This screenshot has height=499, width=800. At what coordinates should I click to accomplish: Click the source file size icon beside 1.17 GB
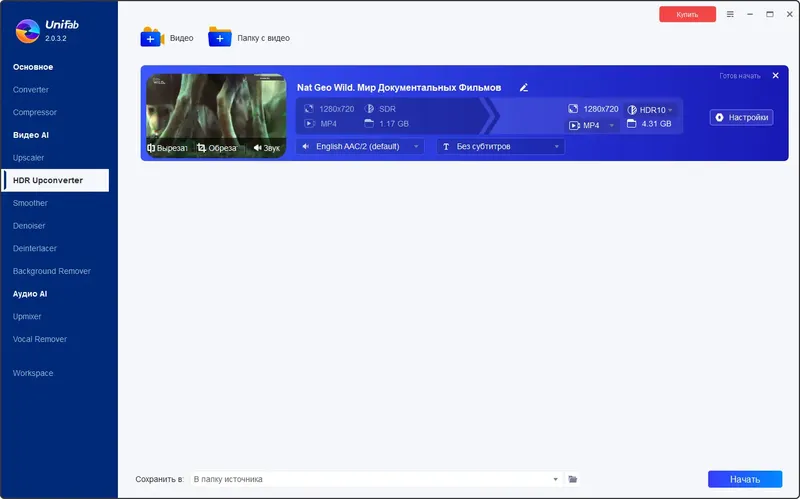point(369,123)
